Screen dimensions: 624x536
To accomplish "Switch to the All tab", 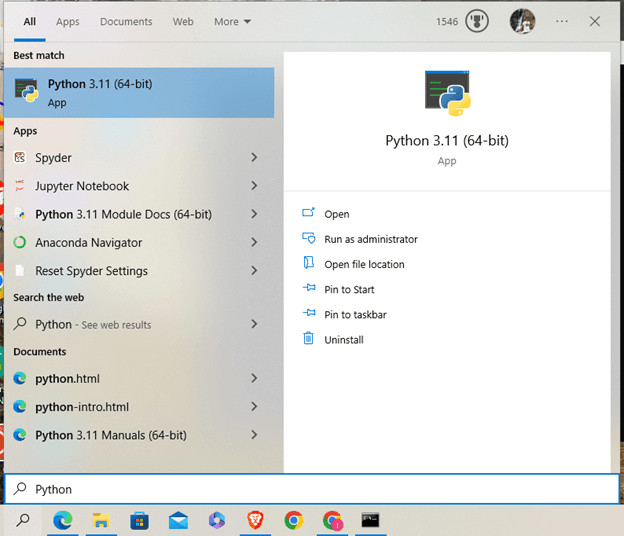I will 29,21.
